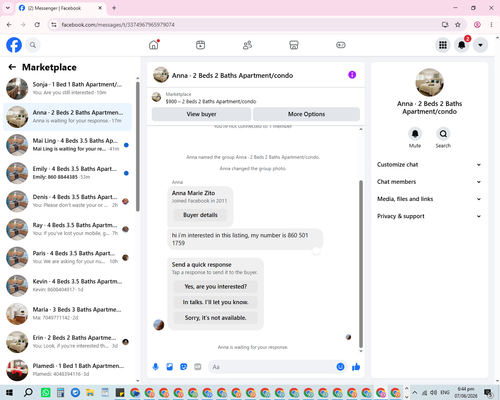Open the Friends icon in top navigation
This screenshot has height=400, width=500.
[x=247, y=45]
